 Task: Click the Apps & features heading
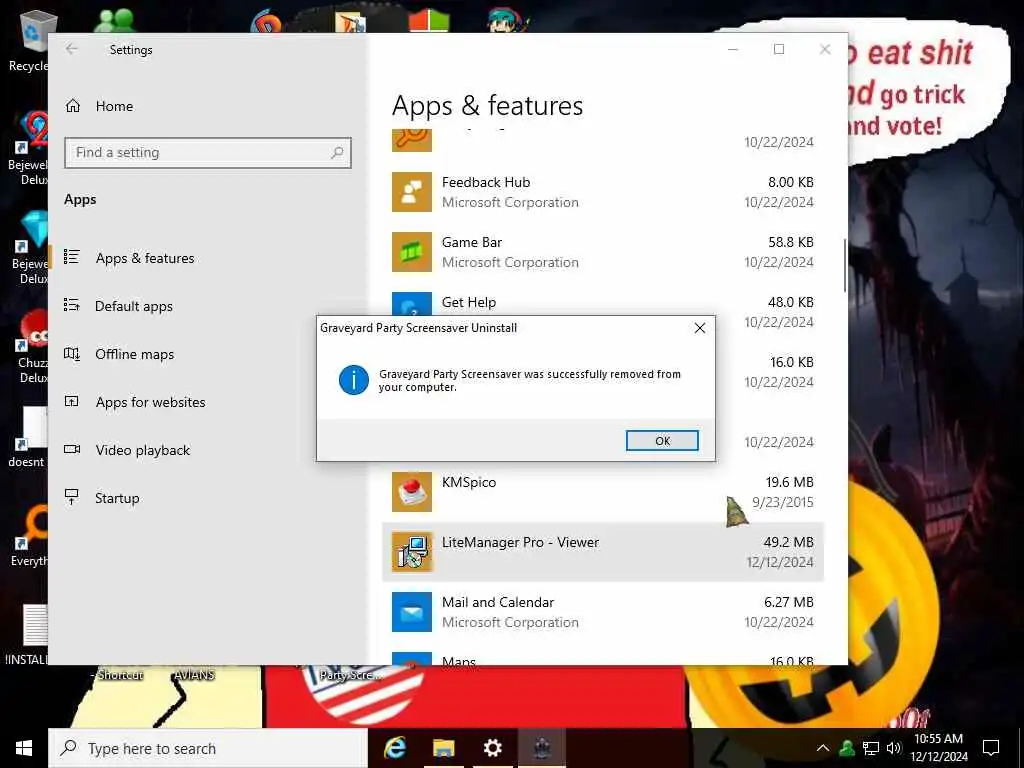click(x=487, y=106)
